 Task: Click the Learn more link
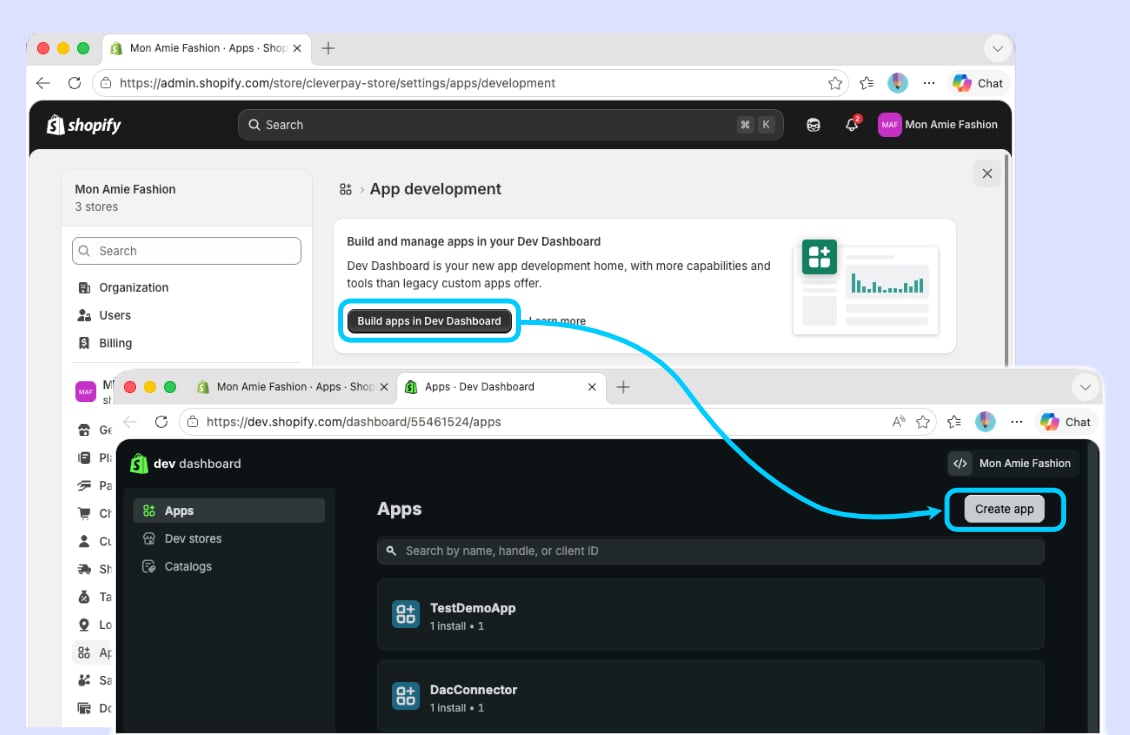[557, 321]
